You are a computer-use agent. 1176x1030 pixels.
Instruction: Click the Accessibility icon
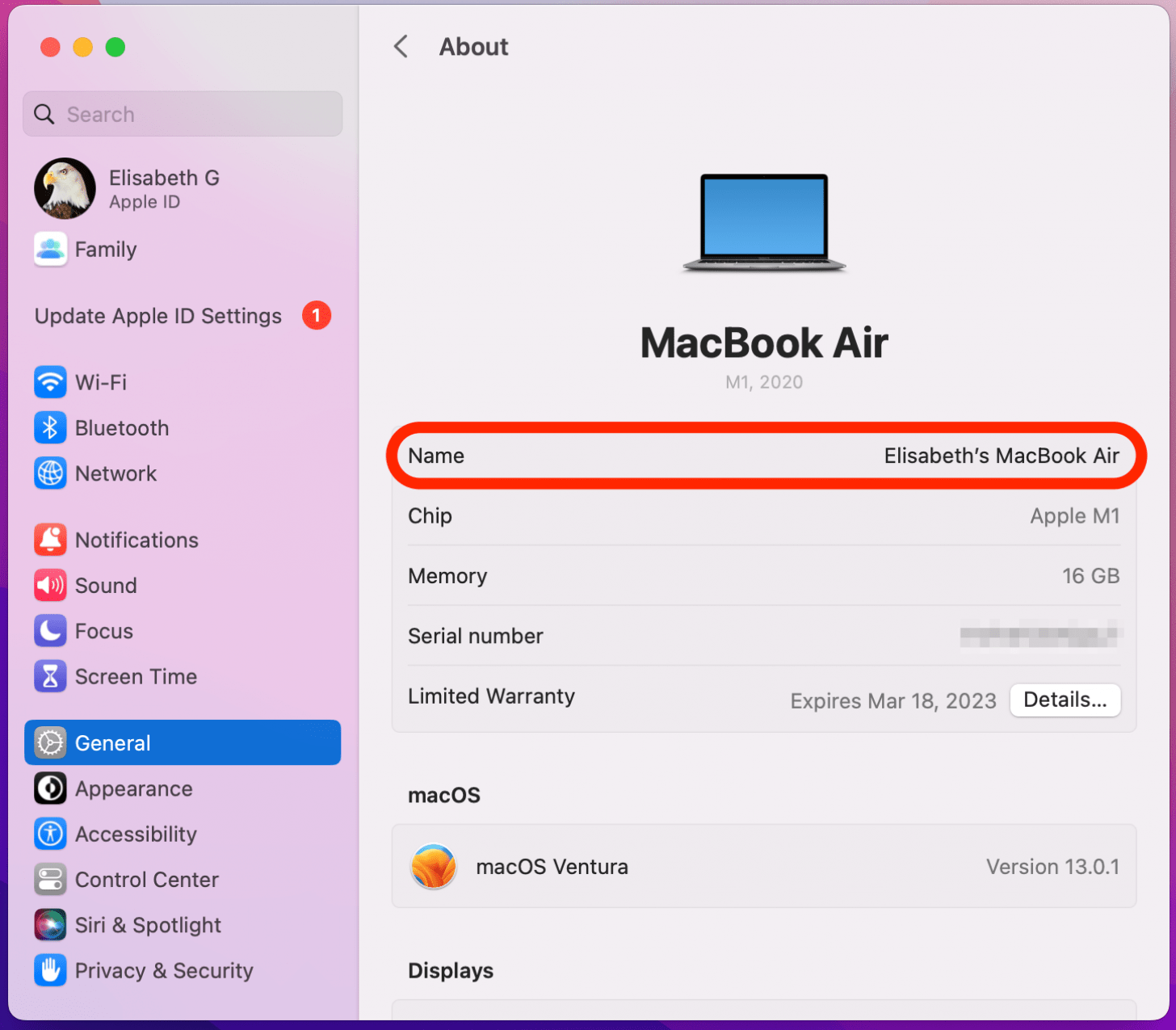[x=50, y=834]
